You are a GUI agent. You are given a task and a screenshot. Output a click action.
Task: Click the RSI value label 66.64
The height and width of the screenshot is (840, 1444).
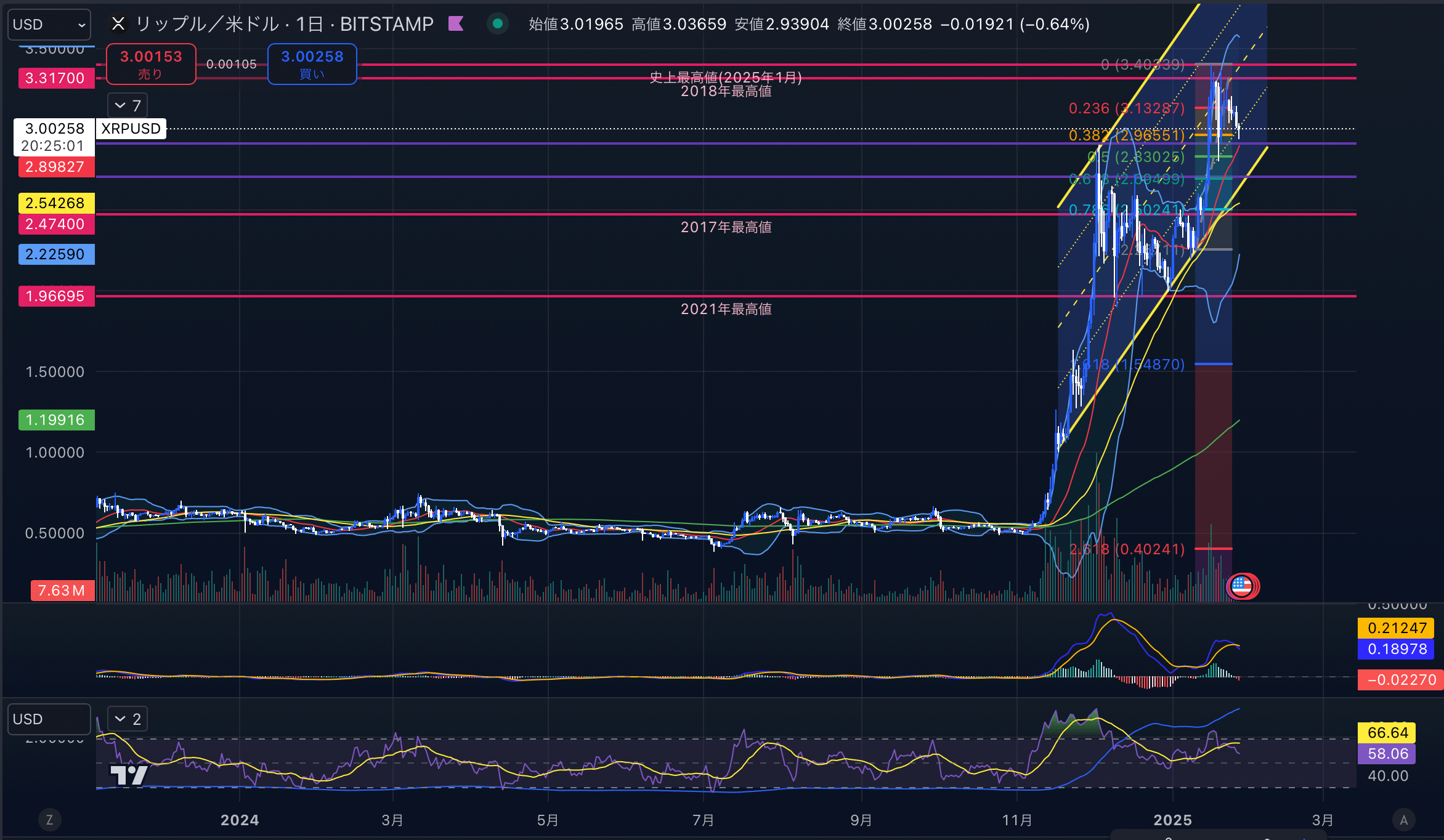(x=1387, y=733)
